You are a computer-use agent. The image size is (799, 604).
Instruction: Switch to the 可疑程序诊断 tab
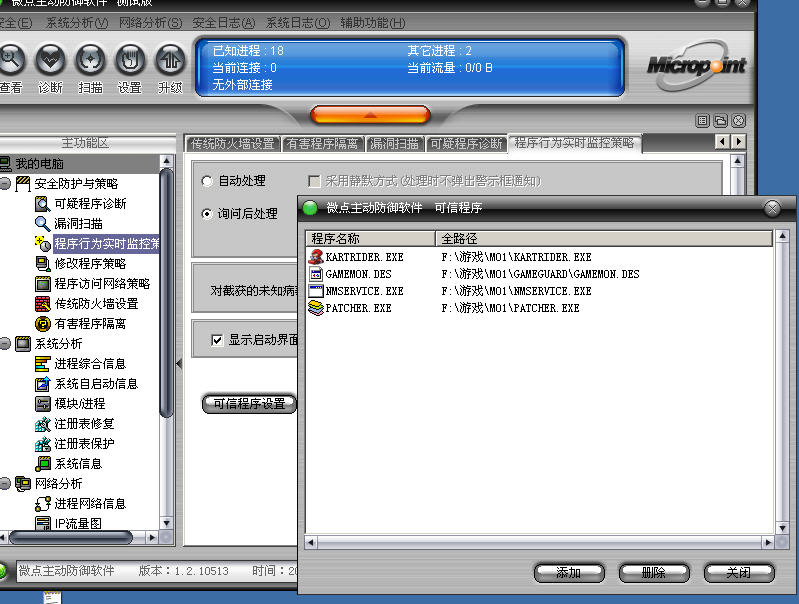tap(466, 144)
